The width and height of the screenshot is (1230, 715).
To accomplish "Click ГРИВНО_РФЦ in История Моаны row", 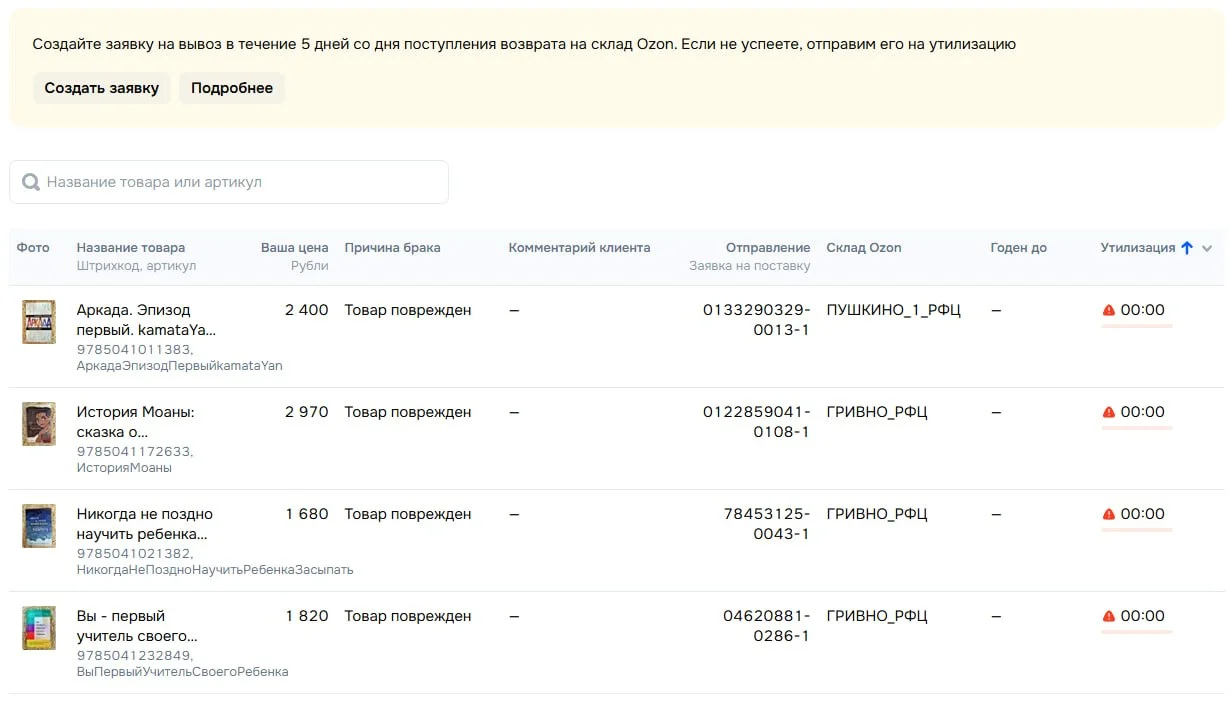I will click(877, 412).
